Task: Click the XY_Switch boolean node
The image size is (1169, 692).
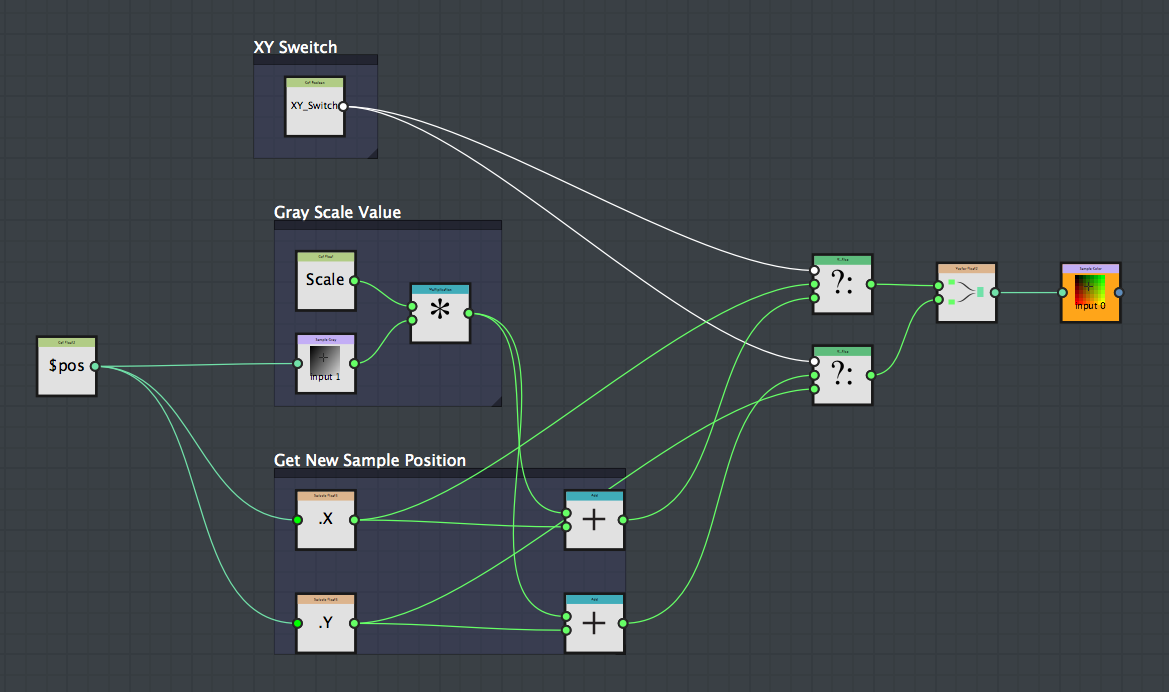Action: point(313,104)
